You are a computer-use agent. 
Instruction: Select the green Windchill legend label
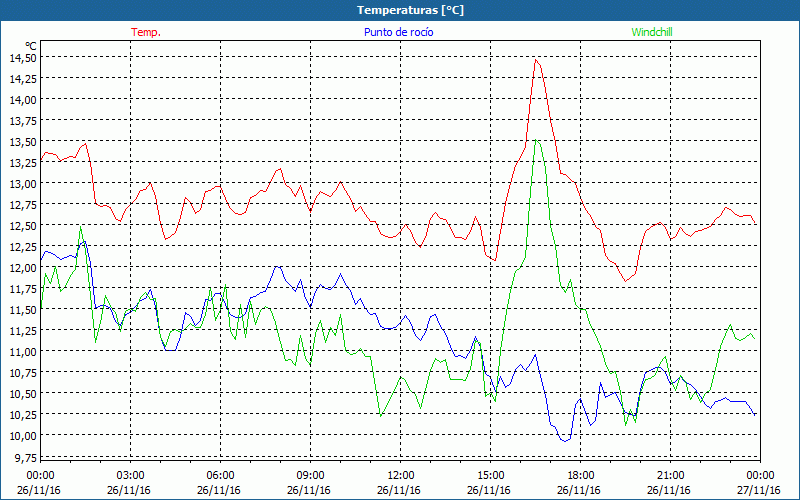tap(652, 32)
